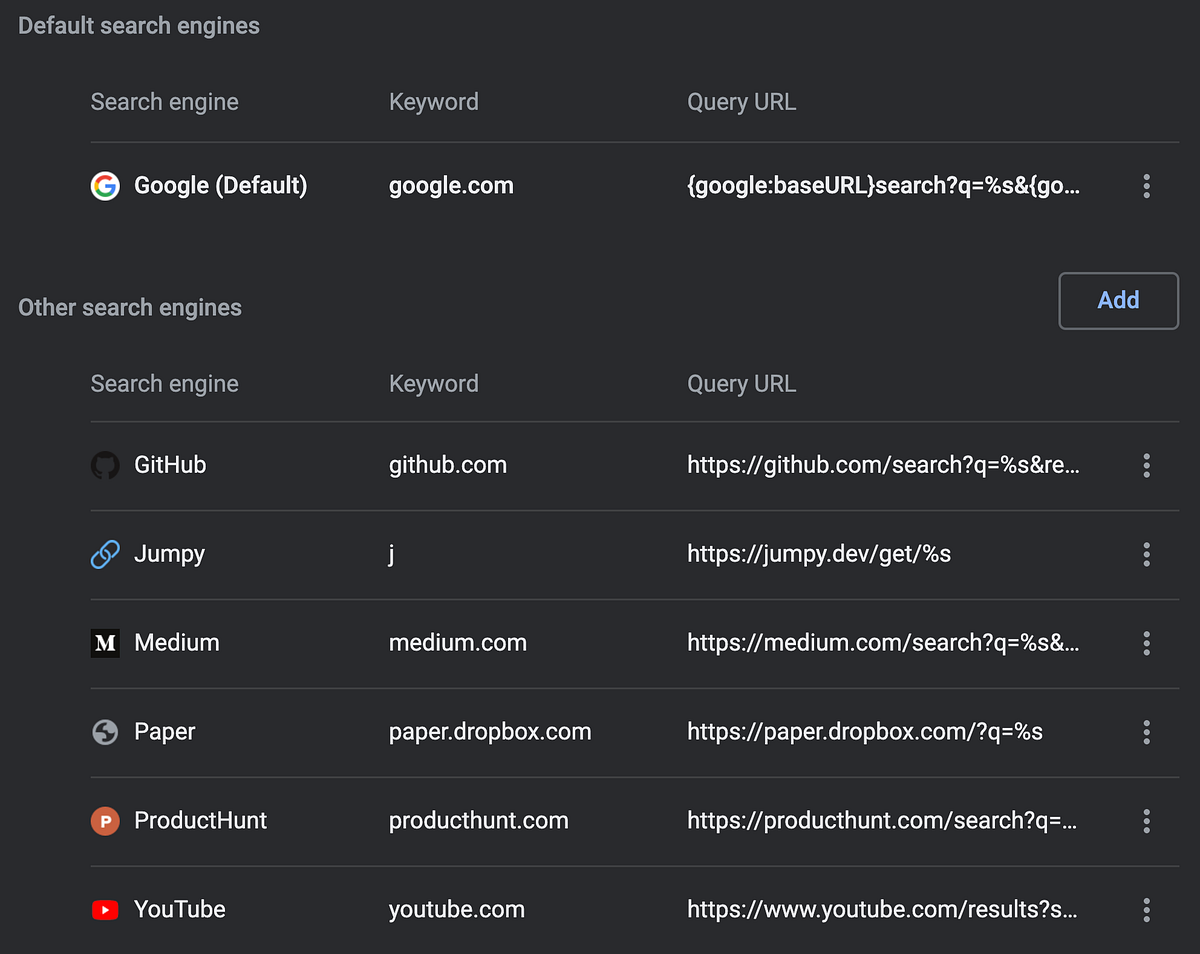
Task: Click the Jumpy link icon
Action: 105,554
